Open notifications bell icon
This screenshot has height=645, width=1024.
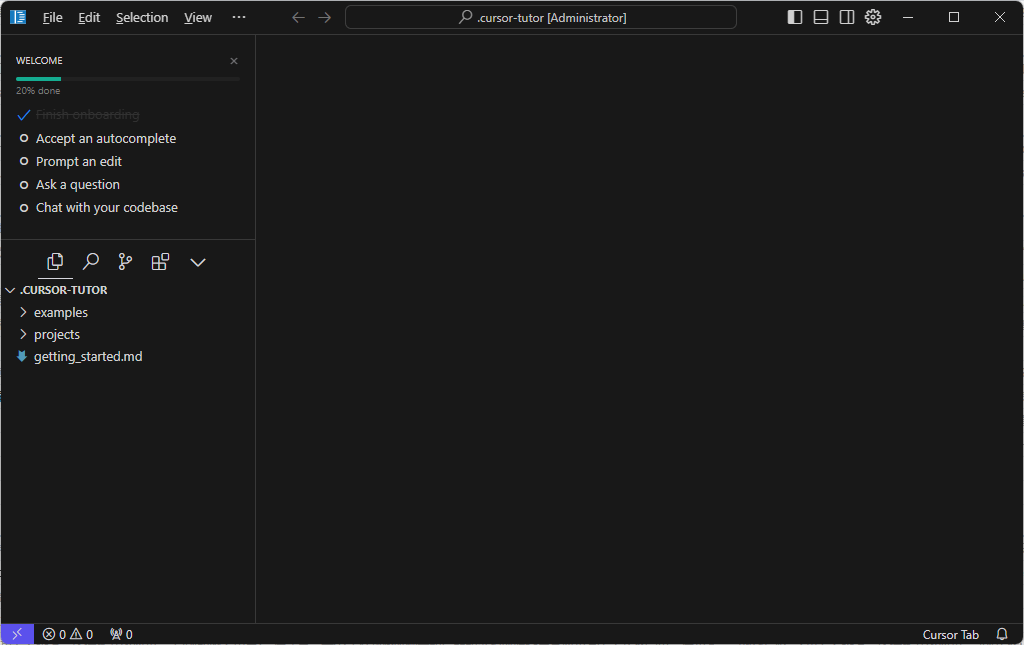point(1002,634)
